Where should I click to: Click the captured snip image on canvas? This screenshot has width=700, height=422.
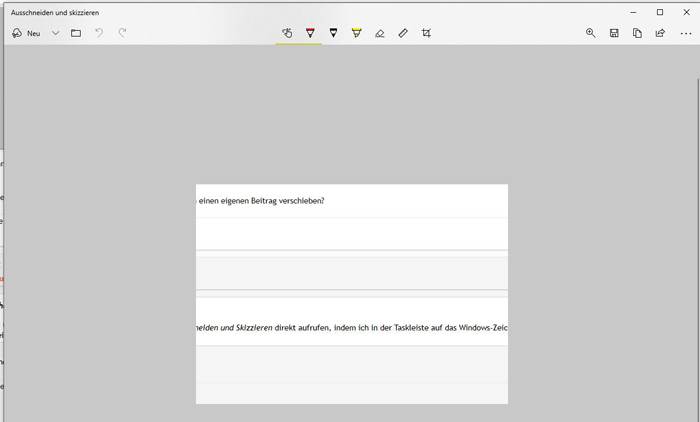pos(352,294)
